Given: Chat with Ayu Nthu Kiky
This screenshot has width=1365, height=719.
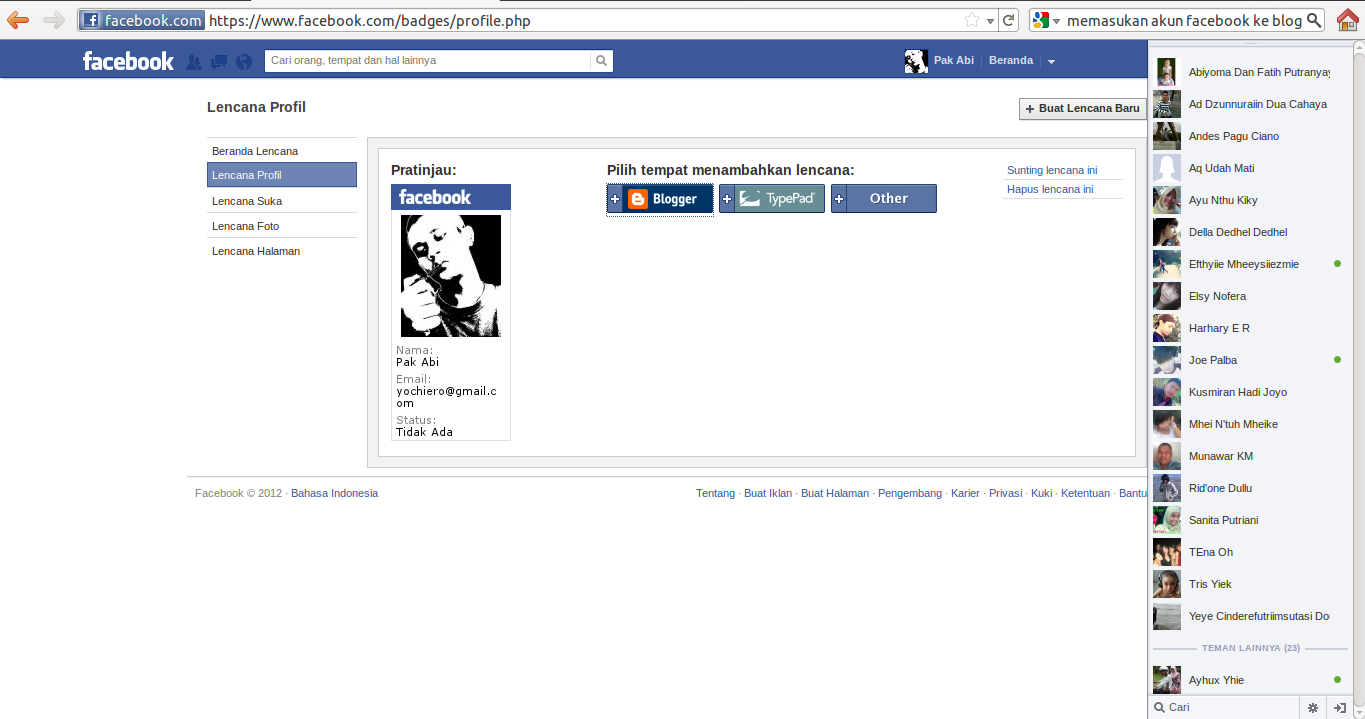Looking at the screenshot, I should (x=1248, y=200).
